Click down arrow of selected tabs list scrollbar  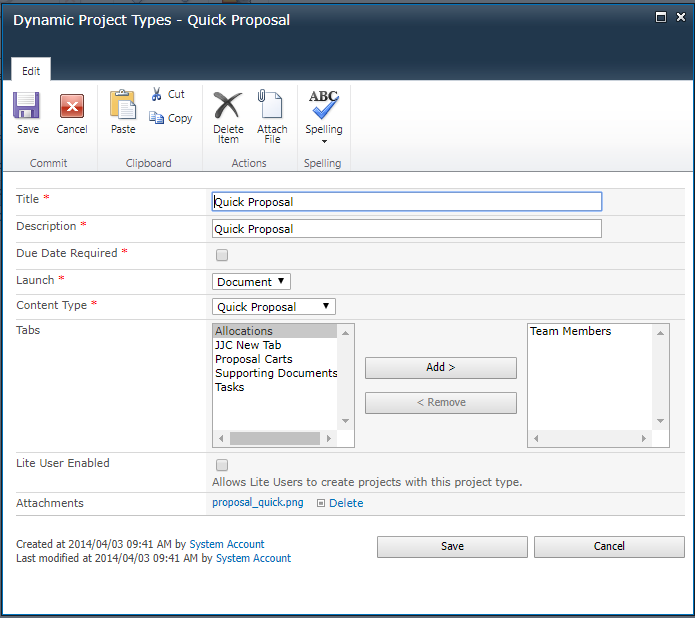point(660,421)
